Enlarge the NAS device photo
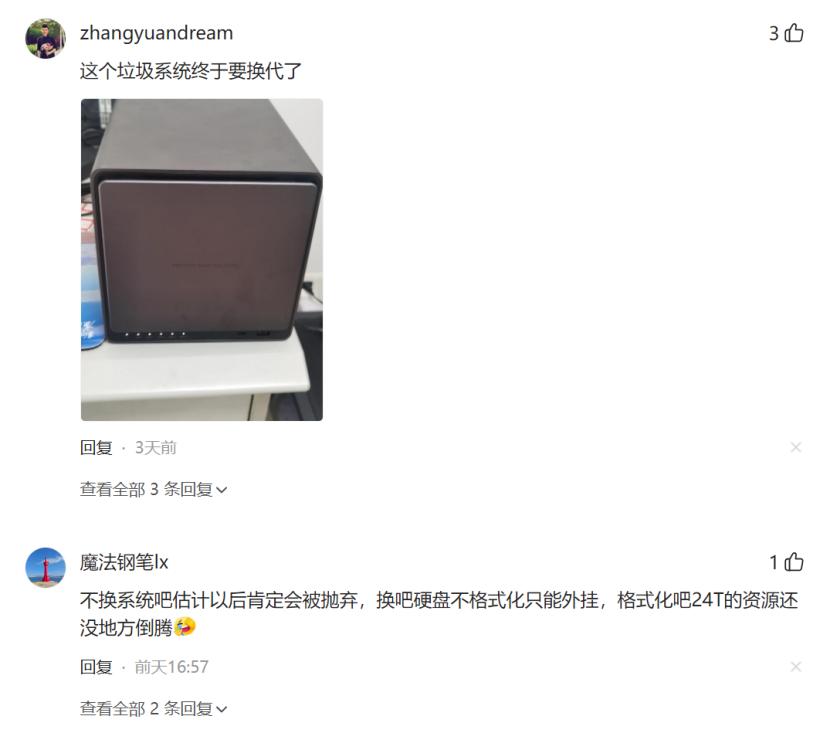This screenshot has height=733, width=830. (202, 260)
